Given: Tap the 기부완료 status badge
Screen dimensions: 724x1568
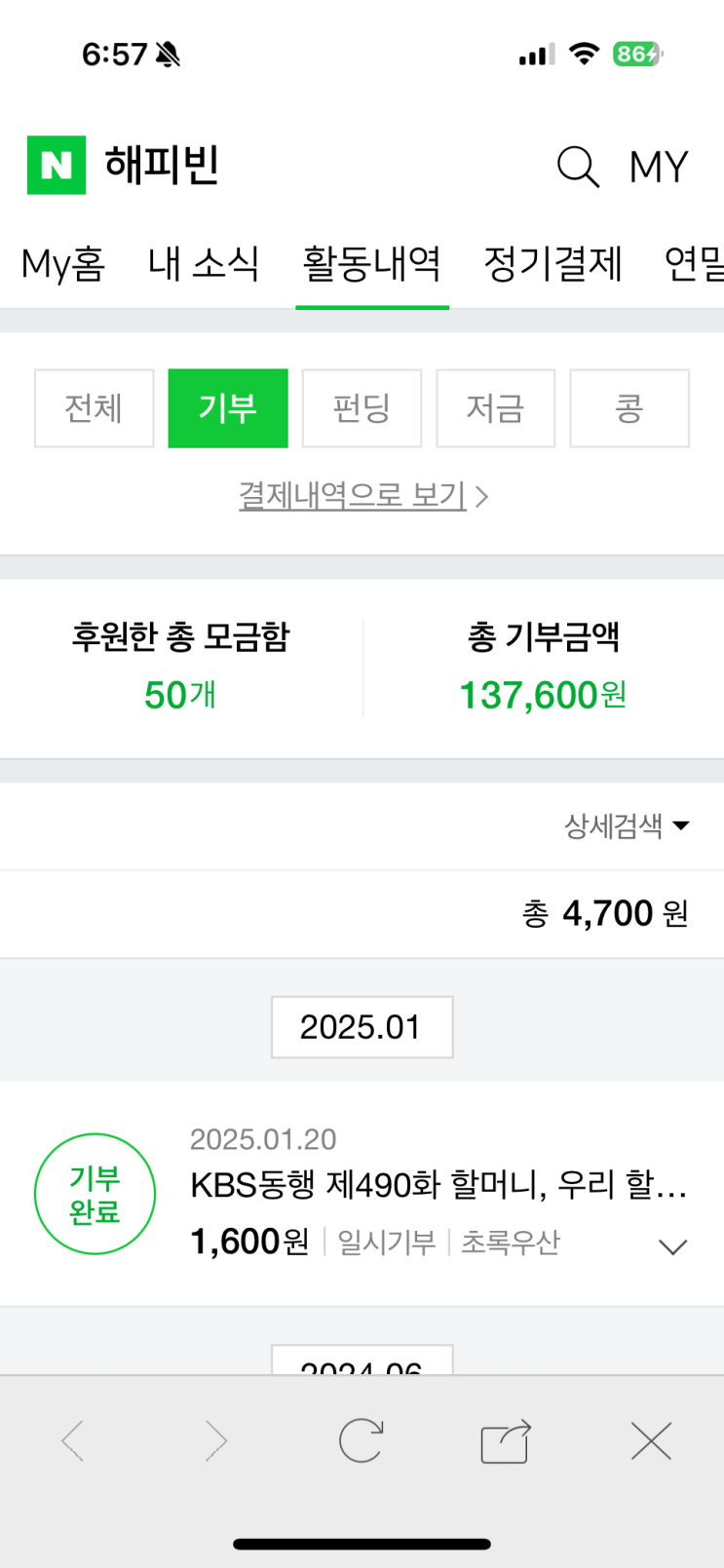Looking at the screenshot, I should pos(95,1194).
